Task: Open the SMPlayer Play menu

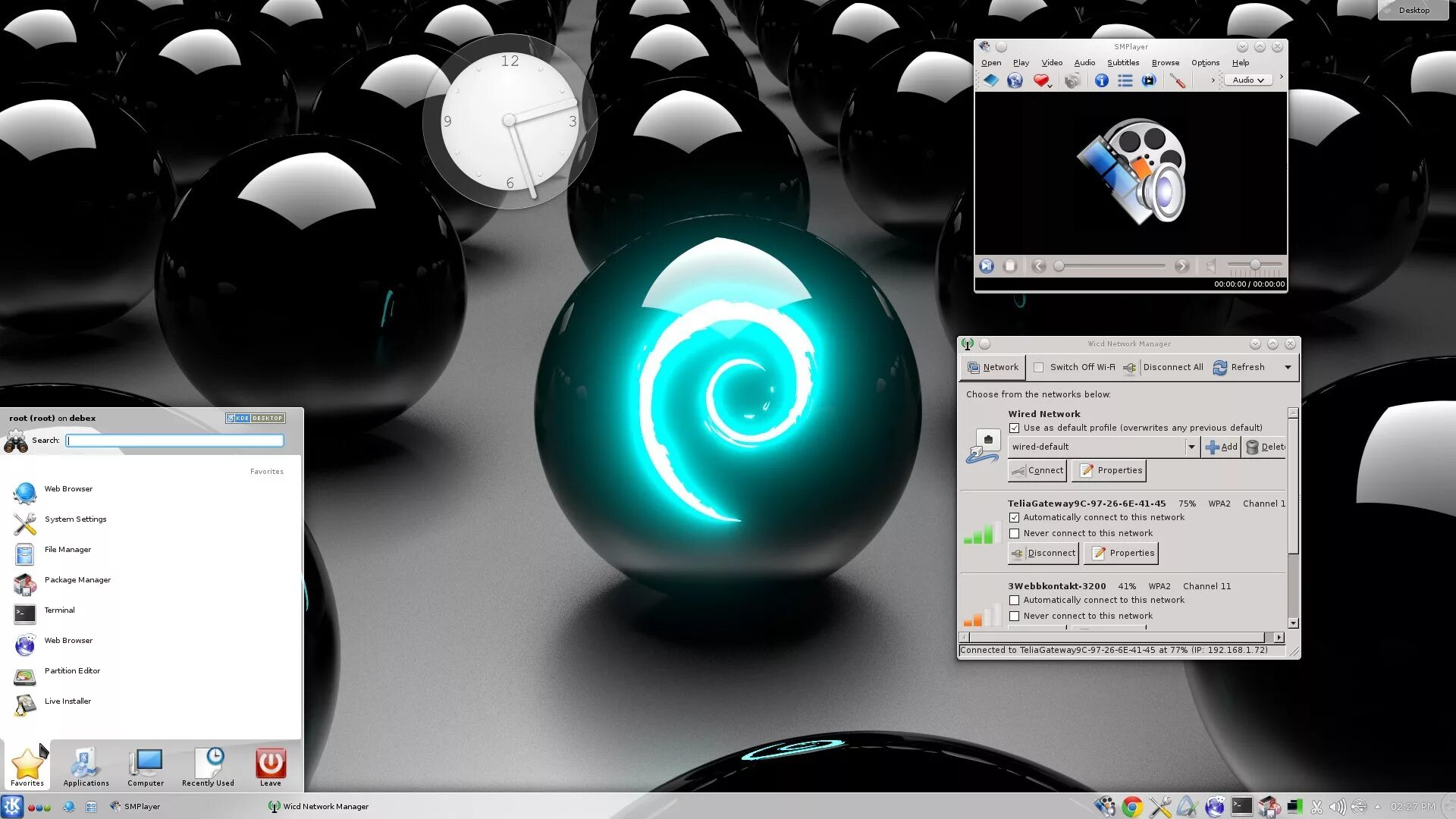Action: click(1021, 63)
